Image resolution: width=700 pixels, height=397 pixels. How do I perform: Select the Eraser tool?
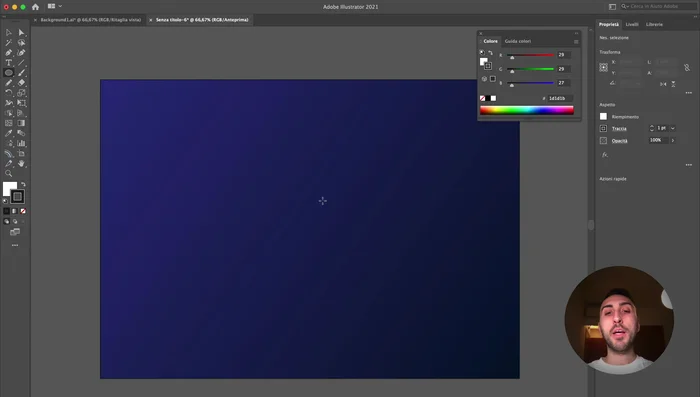(21, 83)
